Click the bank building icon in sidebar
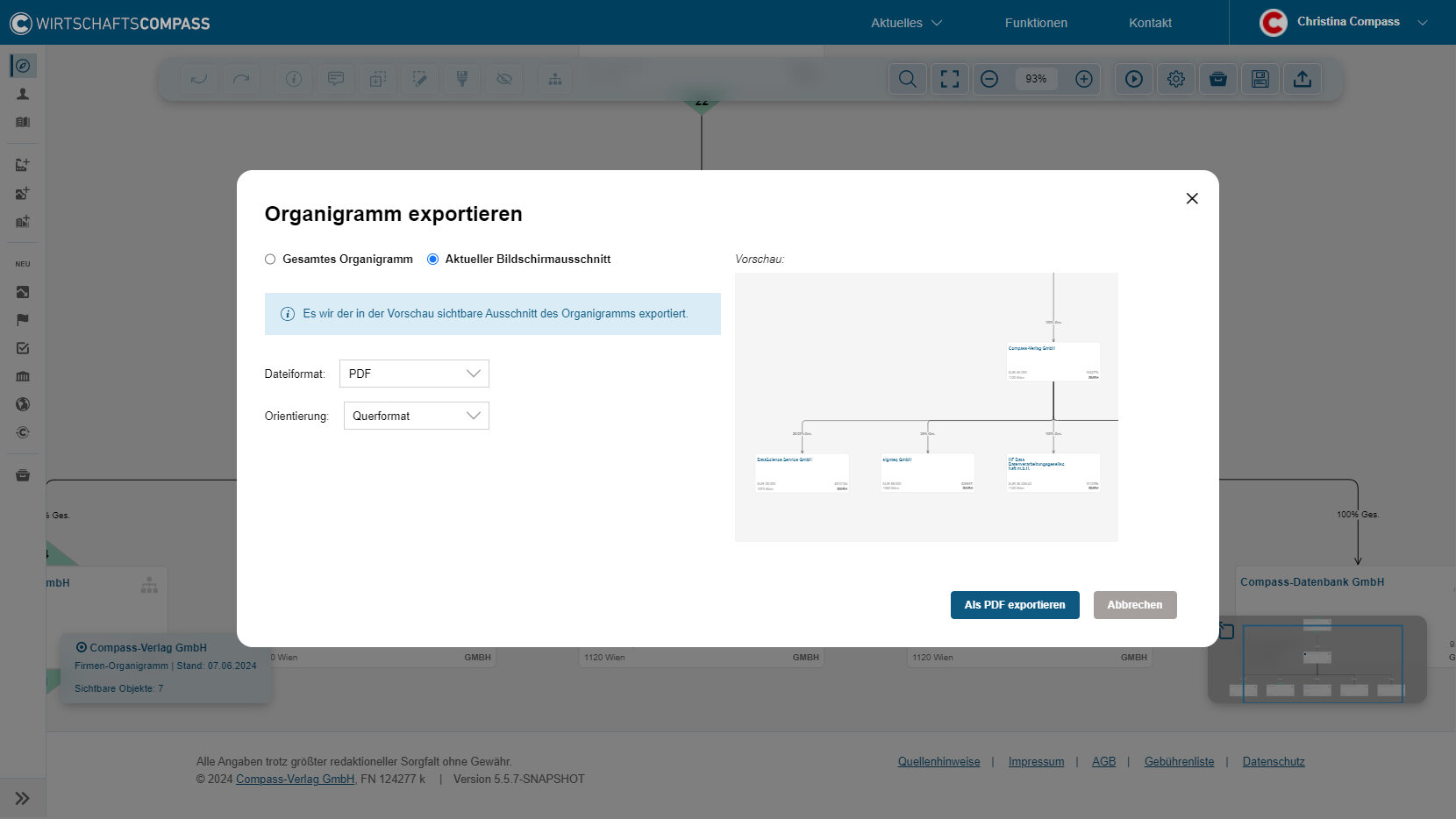The image size is (1456, 819). [x=23, y=376]
